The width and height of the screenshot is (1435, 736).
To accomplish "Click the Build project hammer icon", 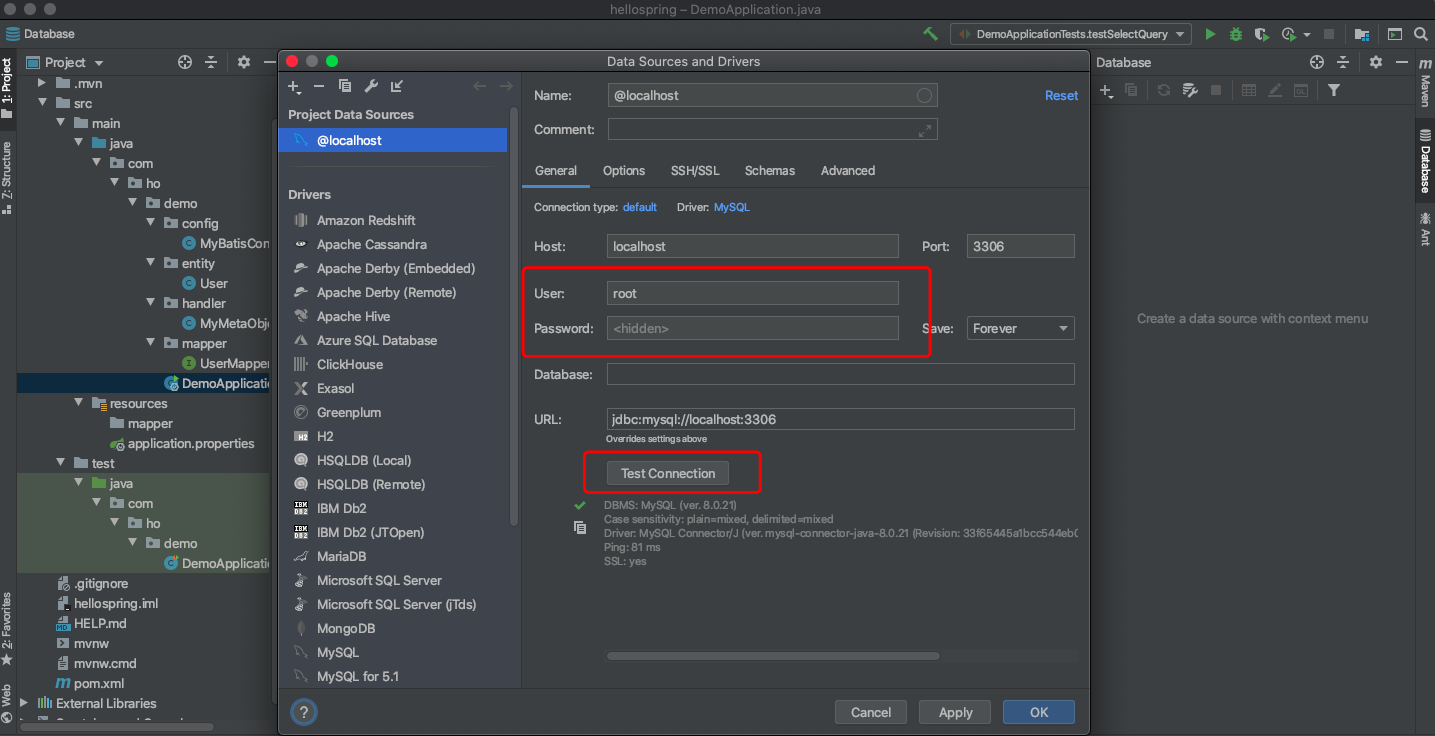I will point(930,34).
